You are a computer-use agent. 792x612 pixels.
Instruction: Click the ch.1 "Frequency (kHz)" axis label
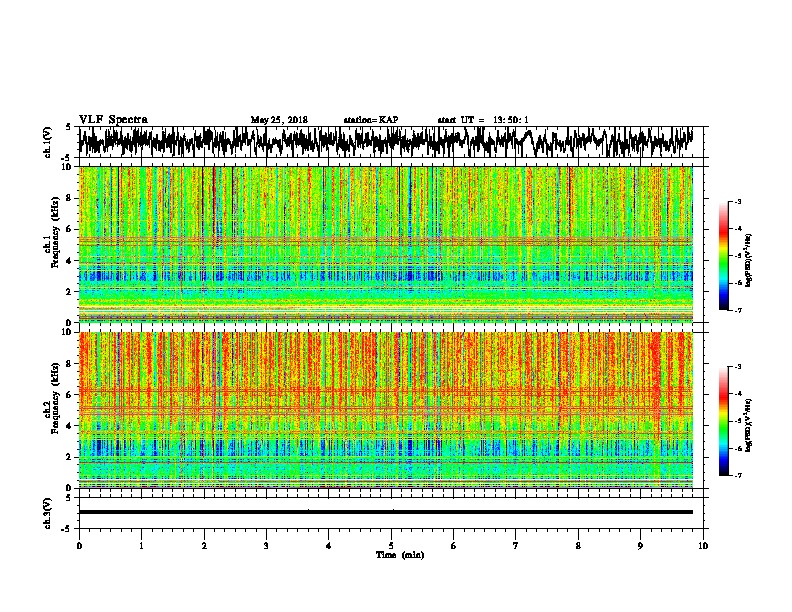pos(55,233)
